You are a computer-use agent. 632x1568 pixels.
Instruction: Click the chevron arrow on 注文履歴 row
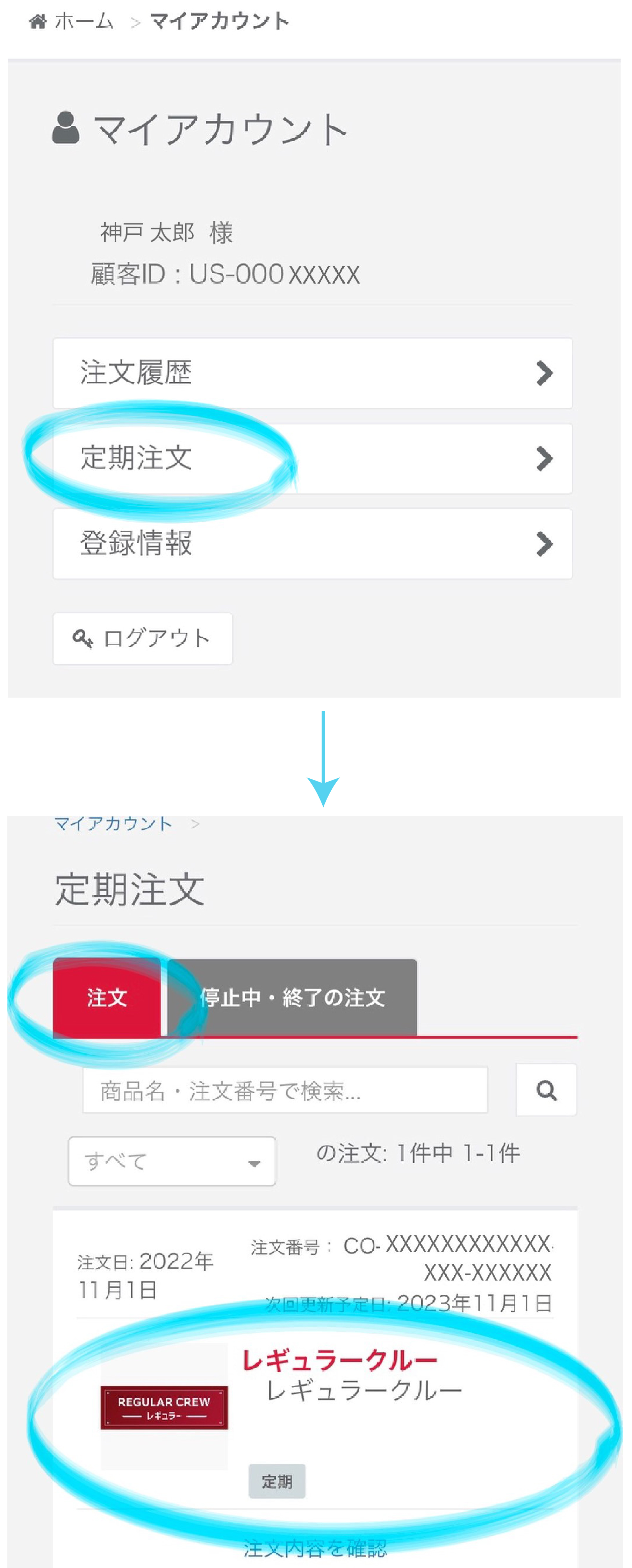[544, 373]
